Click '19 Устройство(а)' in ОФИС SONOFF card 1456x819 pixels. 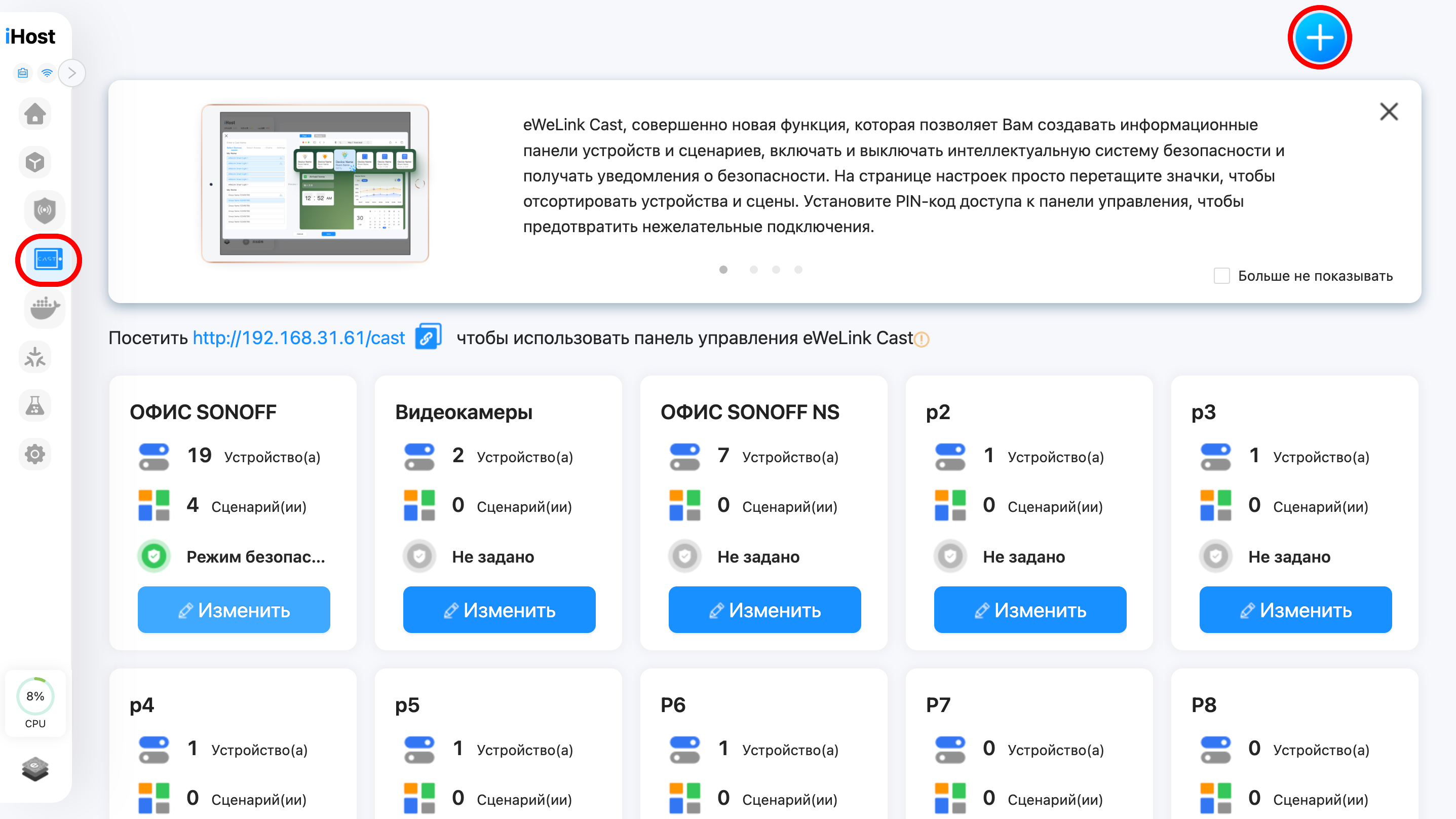tap(254, 456)
